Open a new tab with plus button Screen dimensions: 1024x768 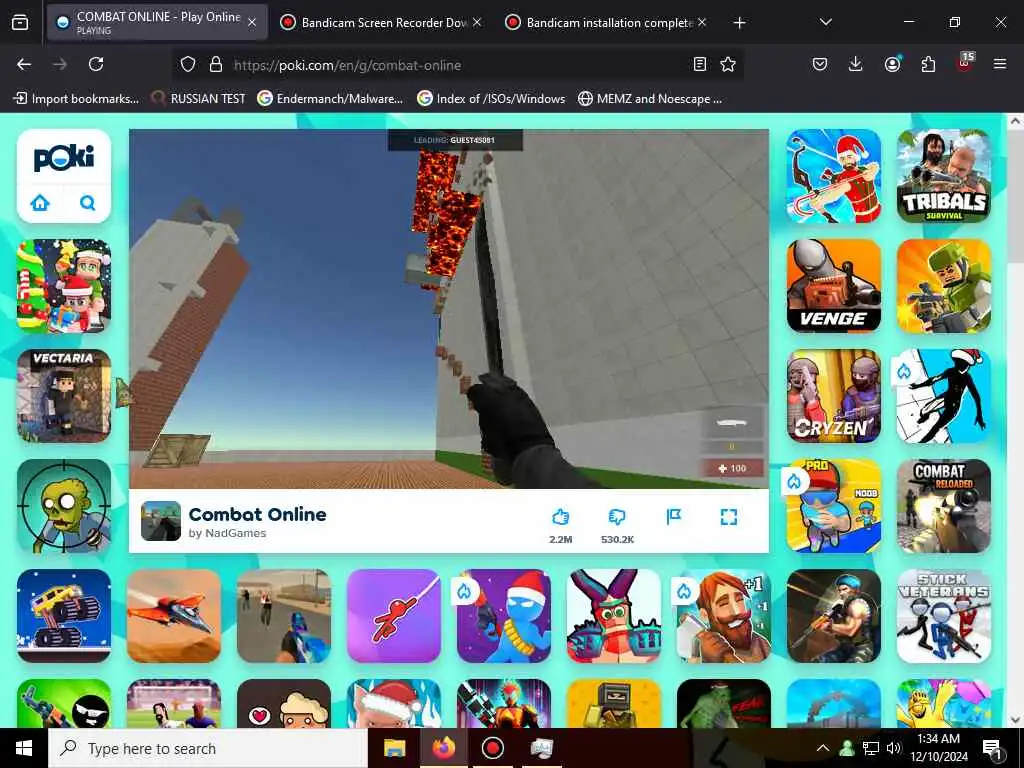pos(739,23)
